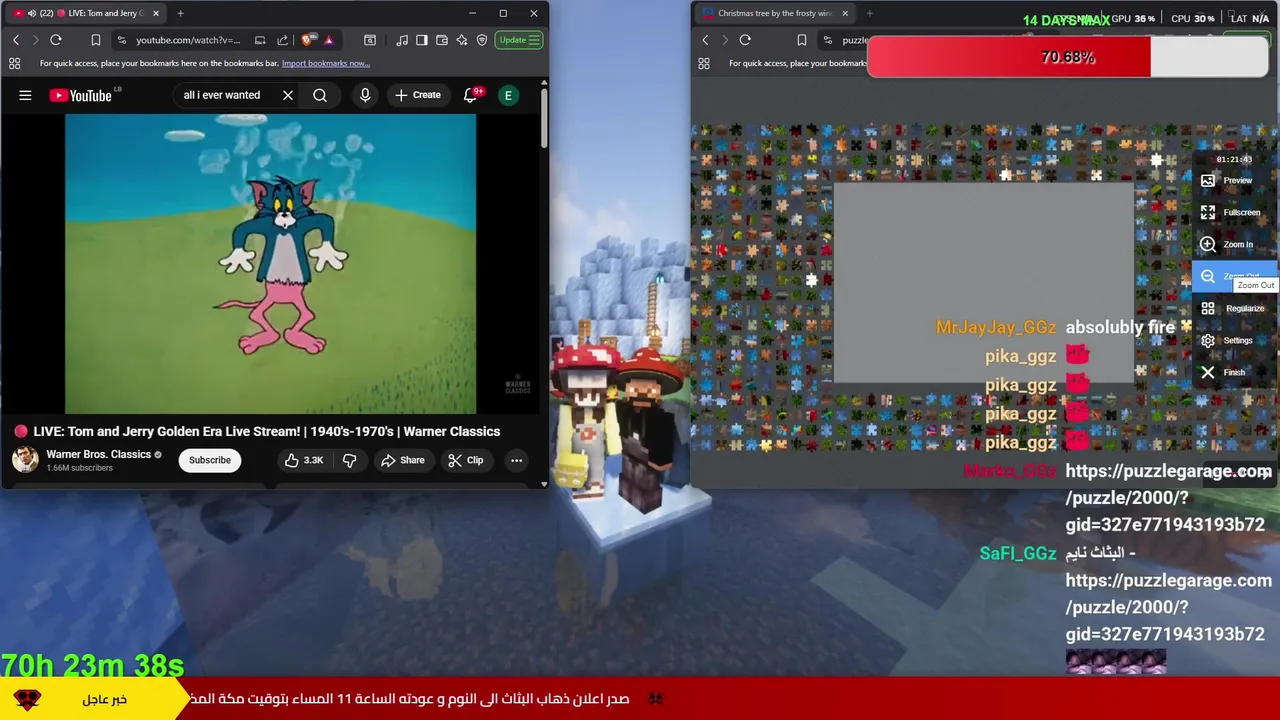Open the apps grid on the YouTube bookmarks bar
The image size is (1280, 720).
tap(14, 63)
